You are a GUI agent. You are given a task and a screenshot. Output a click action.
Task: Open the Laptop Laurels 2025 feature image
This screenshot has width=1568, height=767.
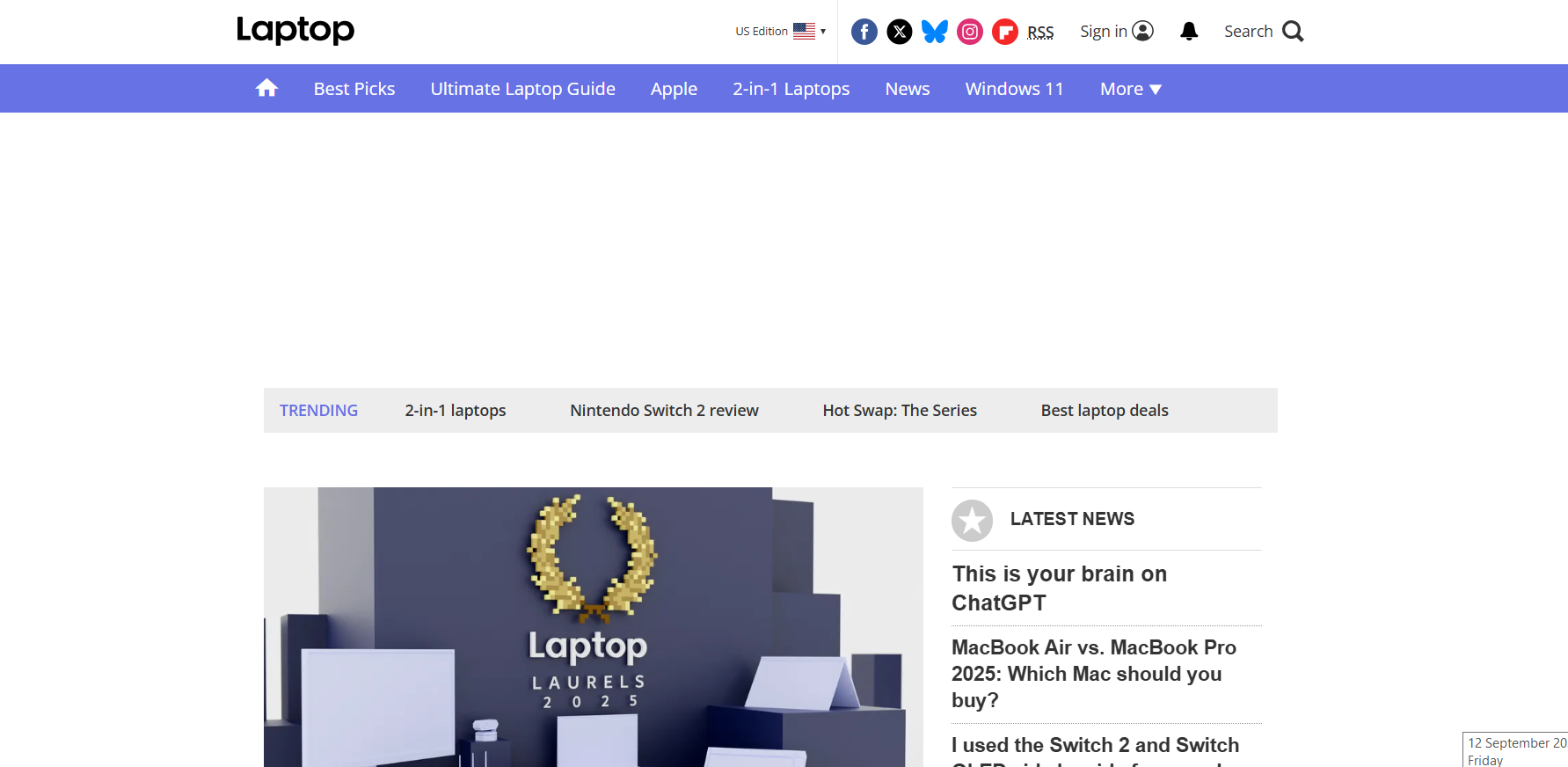594,627
